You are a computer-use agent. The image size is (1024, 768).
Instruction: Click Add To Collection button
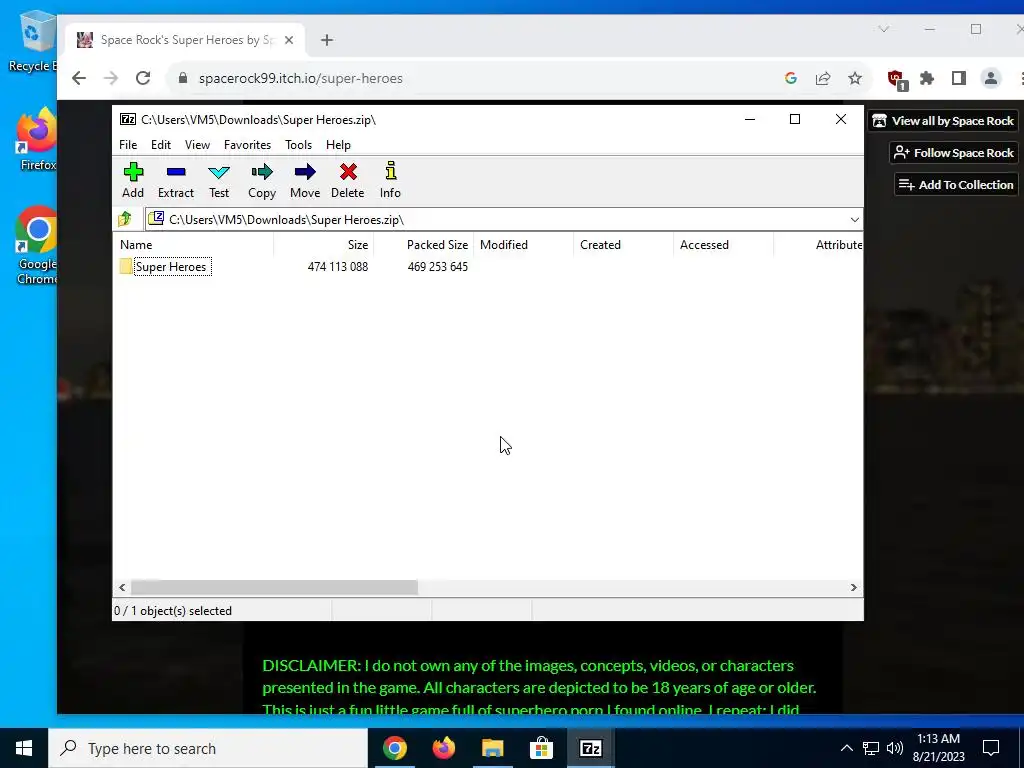click(956, 185)
